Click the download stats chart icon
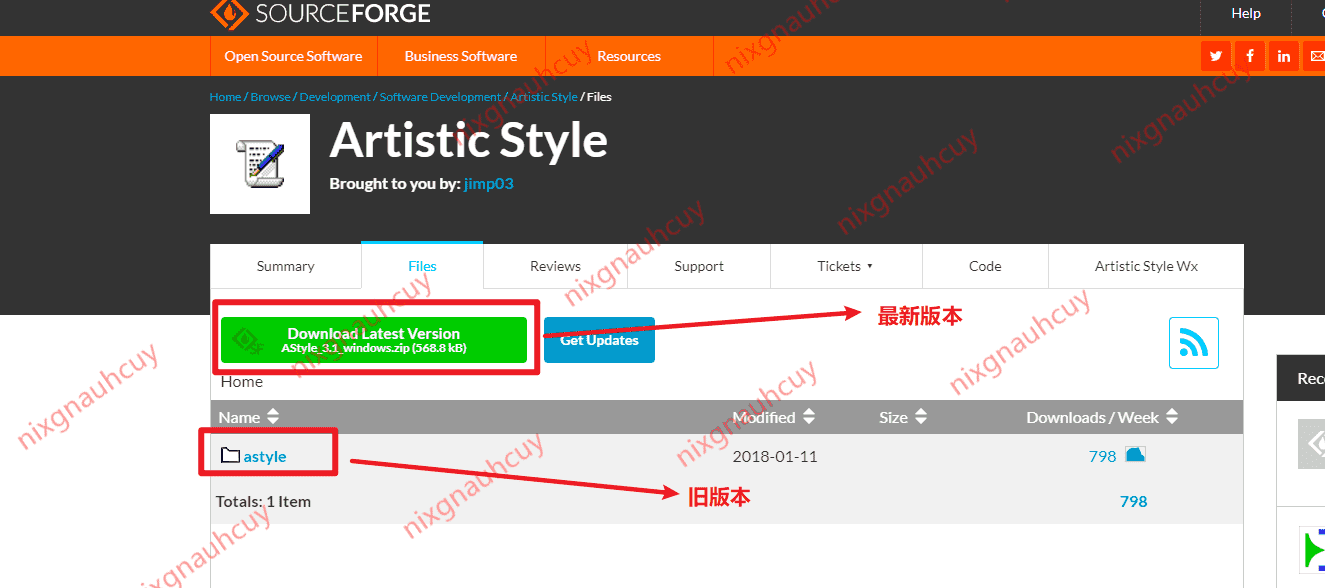The height and width of the screenshot is (588, 1325). click(x=1135, y=455)
